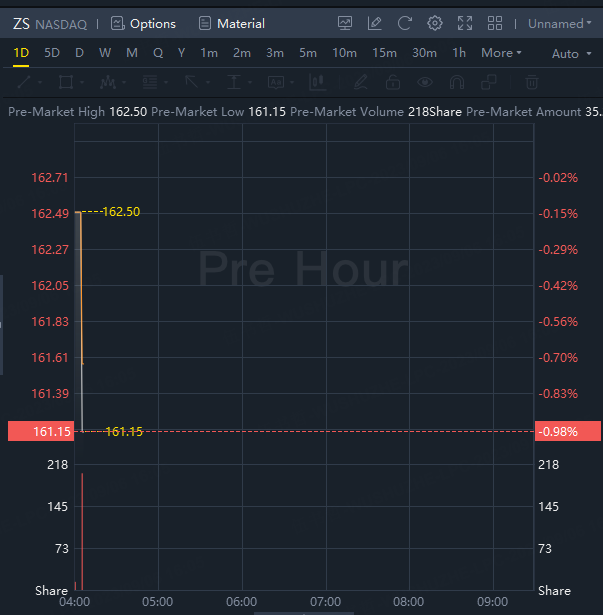This screenshot has height=615, width=603.
Task: Click the drawing pencil edit icon
Action: click(x=375, y=23)
